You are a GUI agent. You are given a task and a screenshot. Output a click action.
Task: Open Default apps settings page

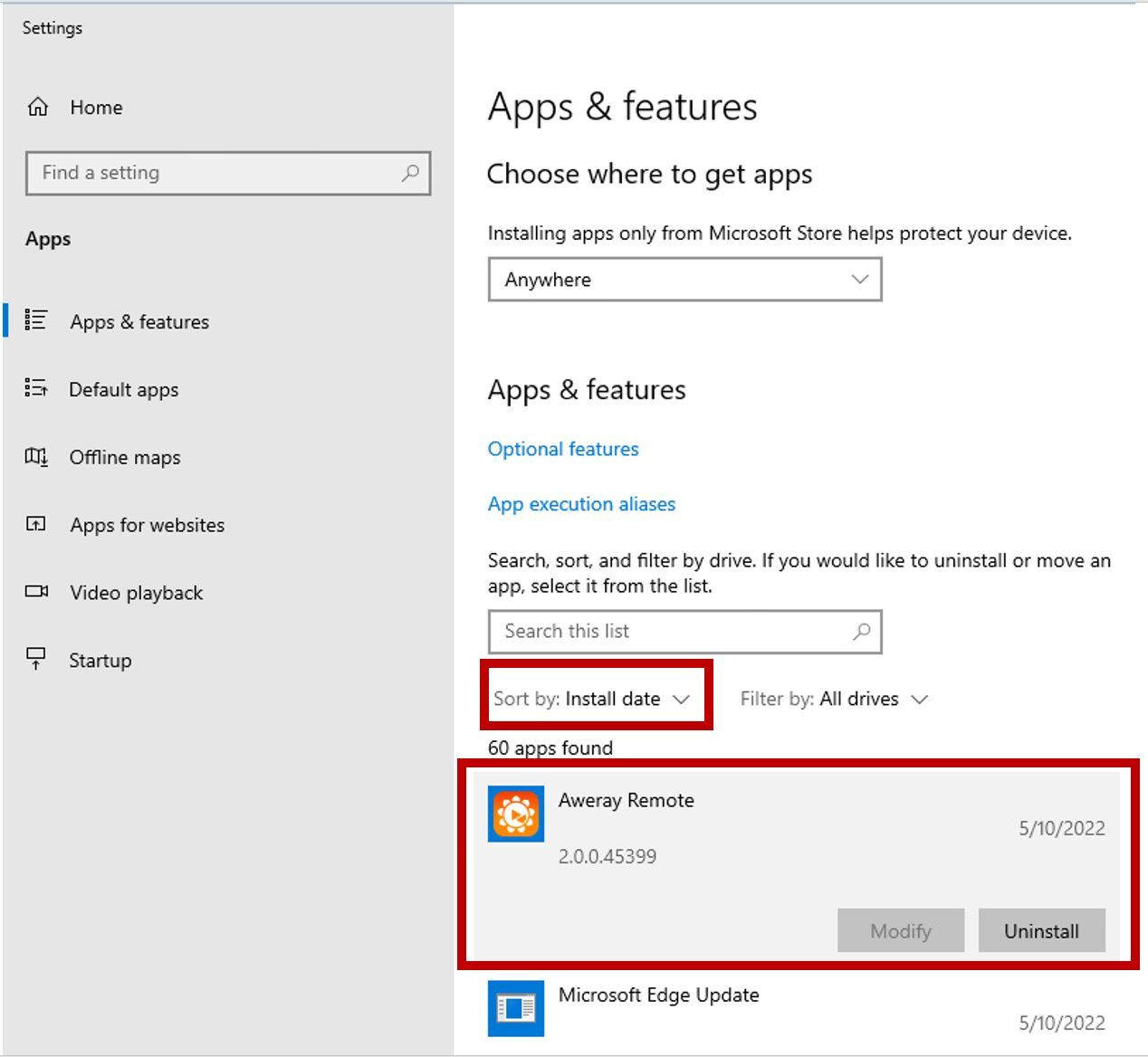[124, 390]
